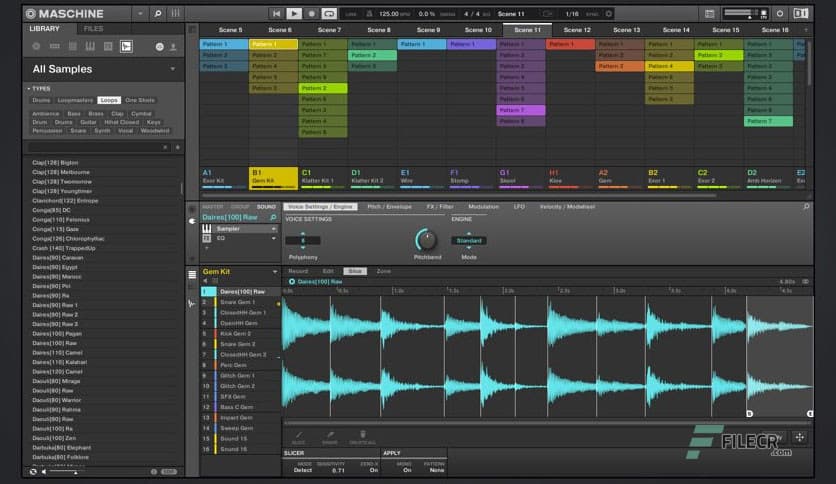836x484 pixels.
Task: Toggle the Loops type filter tag
Action: pyautogui.click(x=109, y=100)
